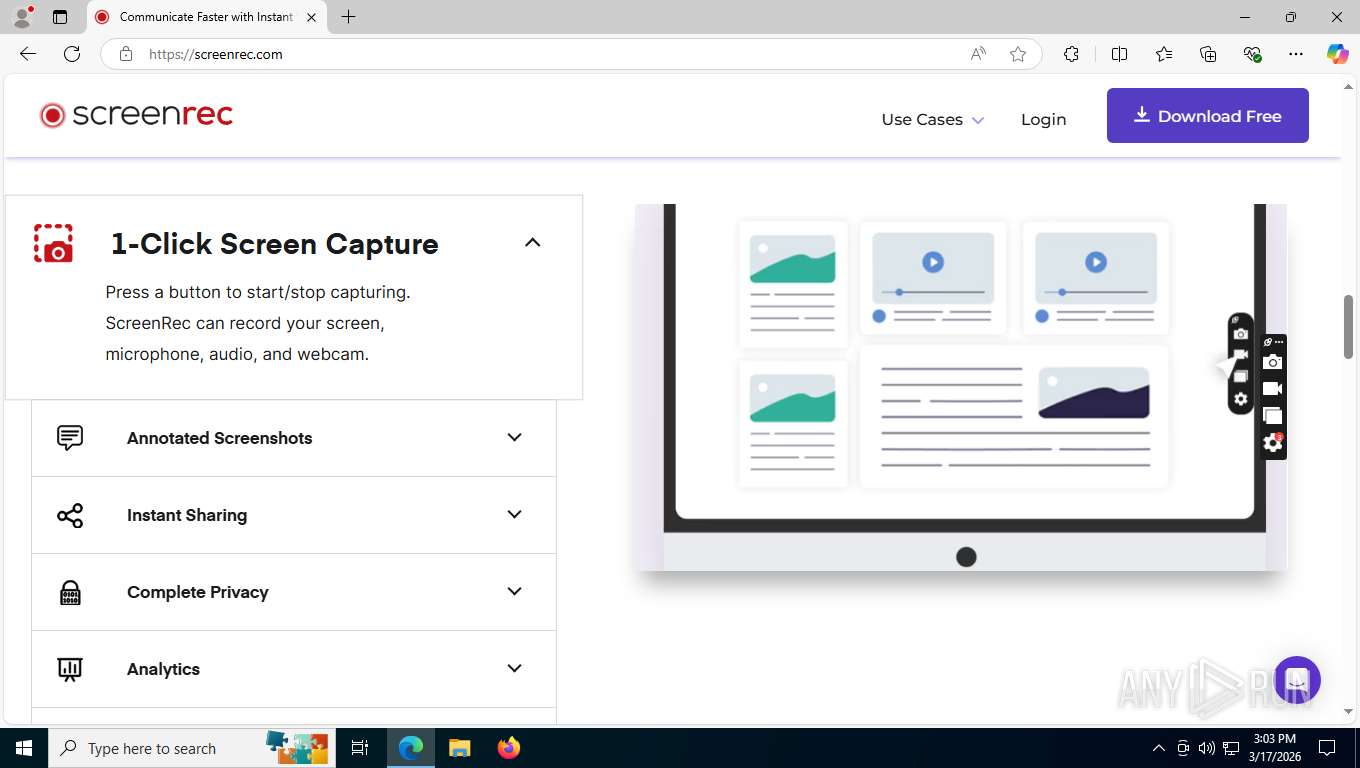This screenshot has width=1360, height=768.
Task: Click the settings gear in ScreenRec widget
Action: 1272,442
